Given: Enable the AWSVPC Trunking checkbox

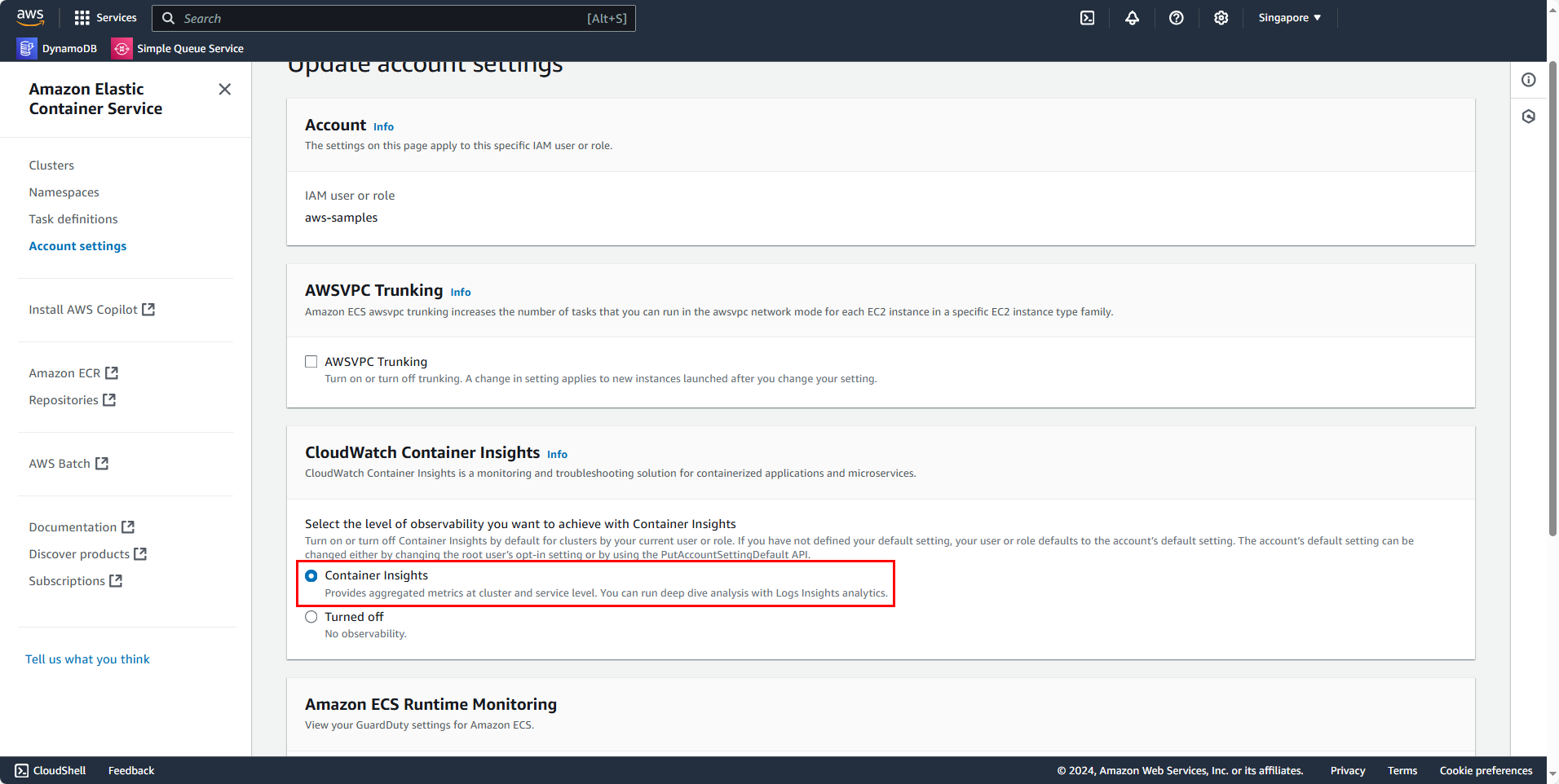Looking at the screenshot, I should [311, 362].
